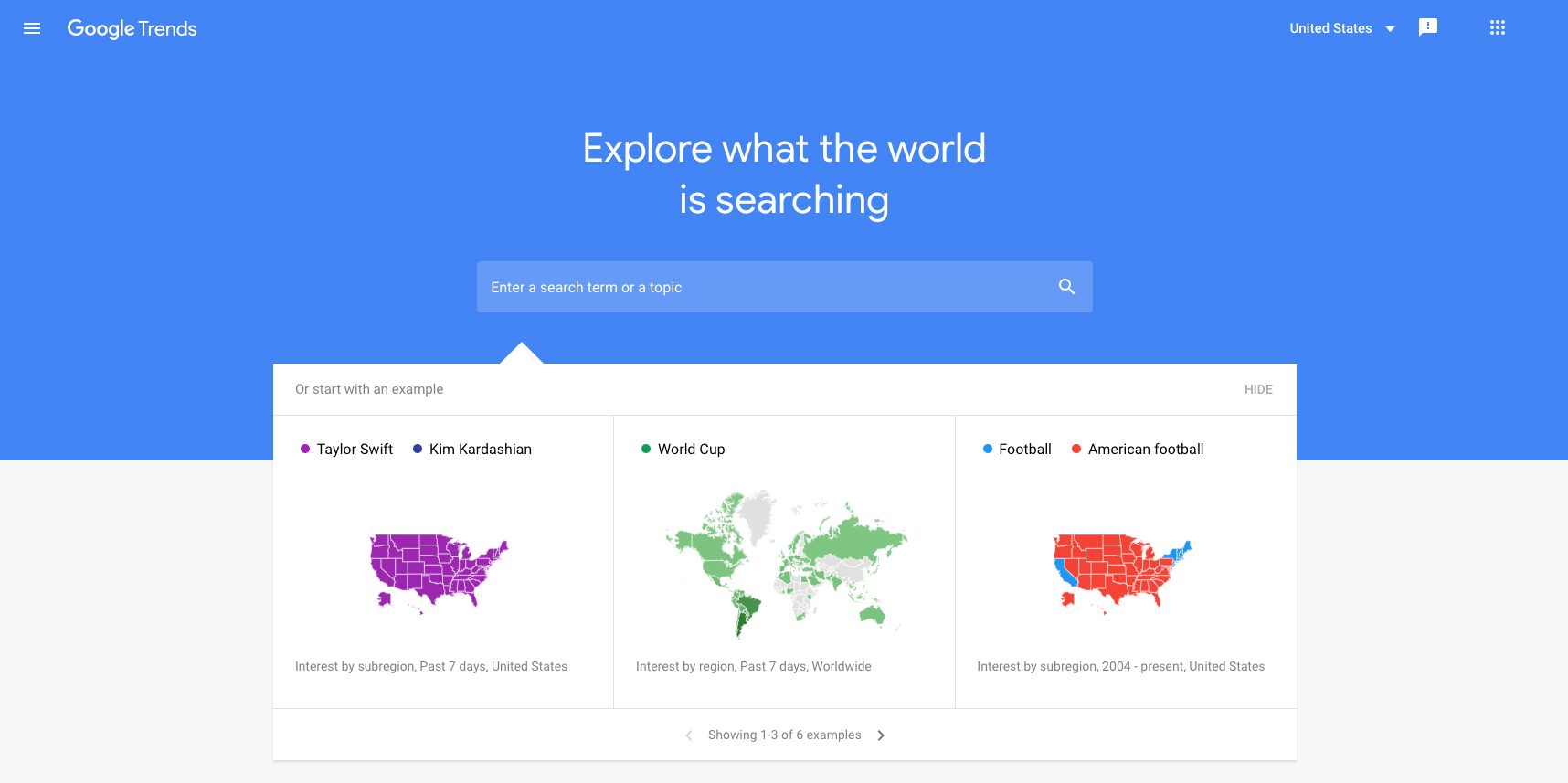Go back to the previous examples
The image size is (1568, 783).
pos(688,735)
